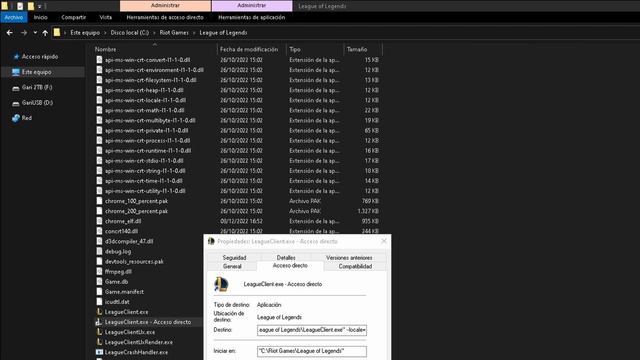Image resolution: width=640 pixels, height=360 pixels.
Task: Select api-ms-win-crt-math-l1-1-0.dll file name
Action: pyautogui.click(x=144, y=110)
